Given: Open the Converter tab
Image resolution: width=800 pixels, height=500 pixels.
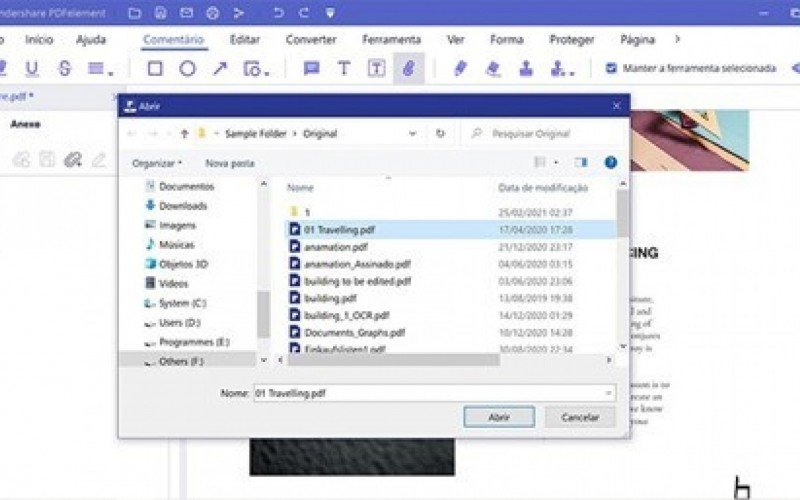Looking at the screenshot, I should pos(311,40).
